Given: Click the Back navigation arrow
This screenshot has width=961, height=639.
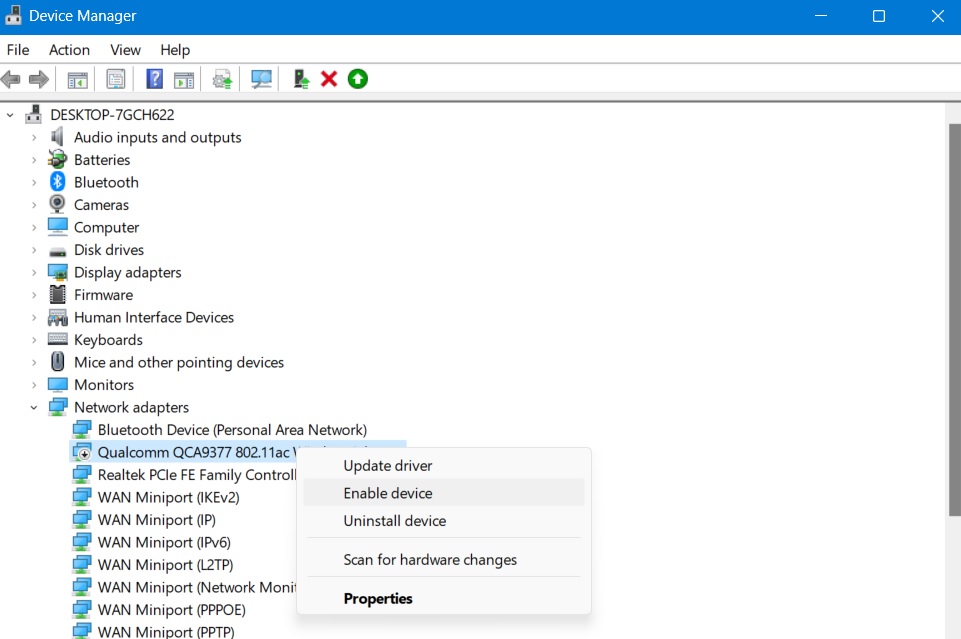Looking at the screenshot, I should pyautogui.click(x=11, y=79).
